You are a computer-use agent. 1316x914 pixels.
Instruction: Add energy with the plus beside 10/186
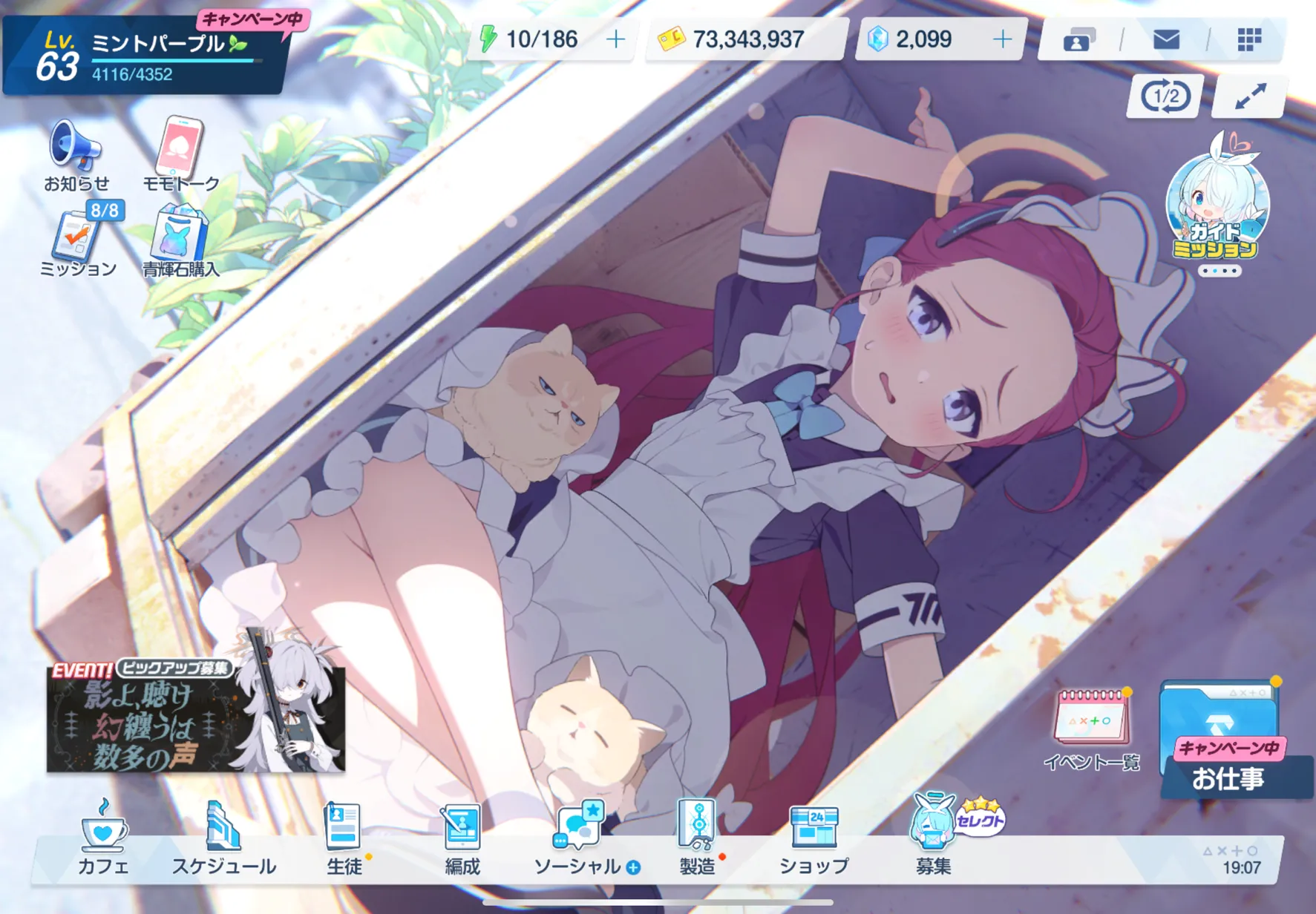[615, 39]
